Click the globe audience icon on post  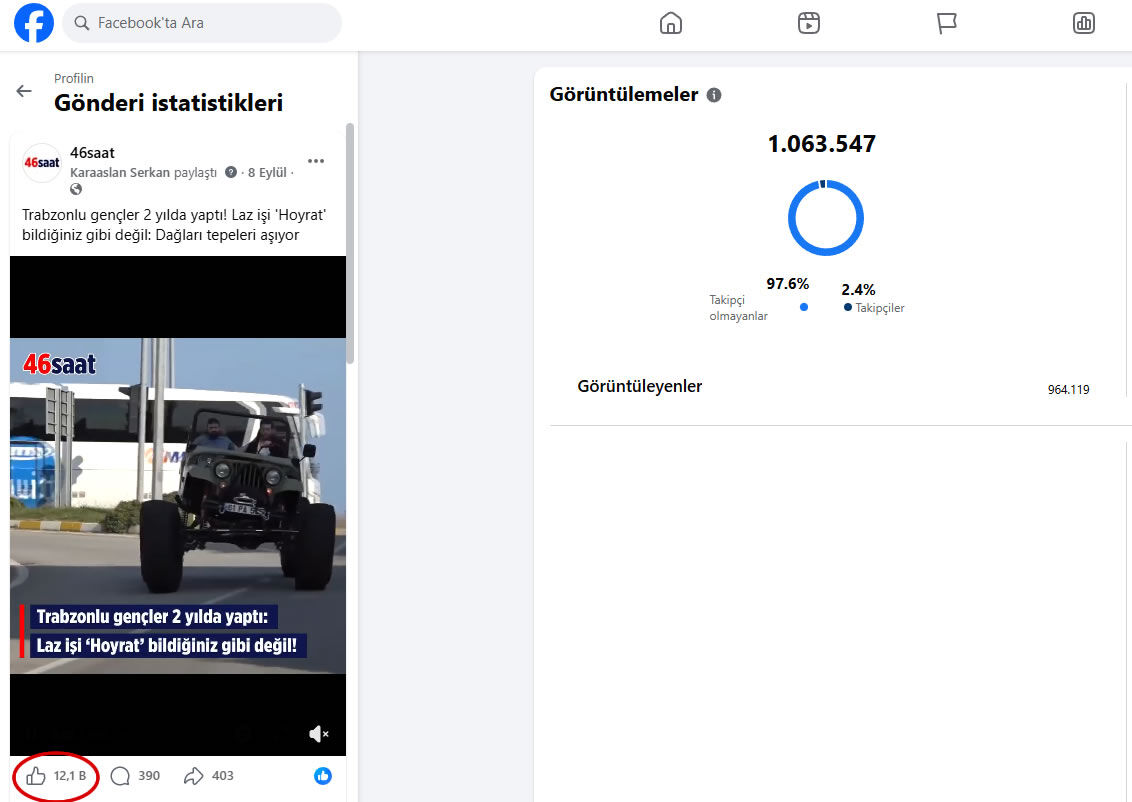click(76, 189)
